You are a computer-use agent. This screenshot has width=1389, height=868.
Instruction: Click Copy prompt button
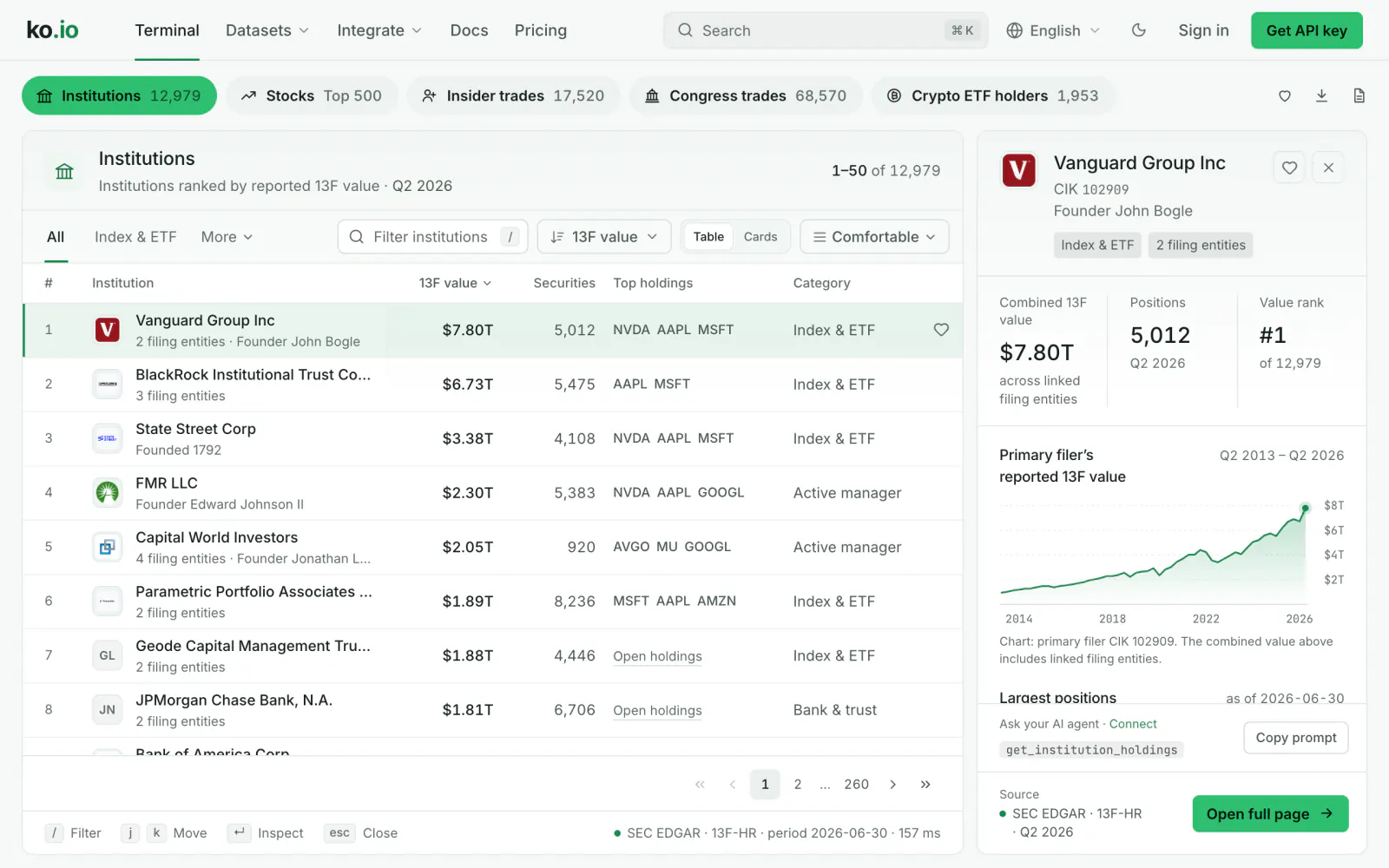point(1296,738)
